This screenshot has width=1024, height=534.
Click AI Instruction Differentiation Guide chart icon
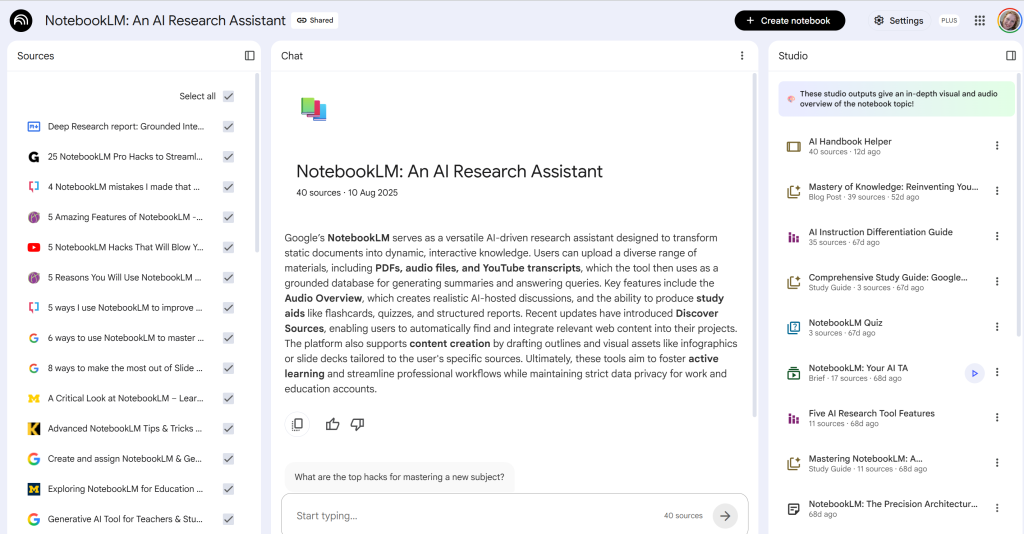tap(793, 237)
